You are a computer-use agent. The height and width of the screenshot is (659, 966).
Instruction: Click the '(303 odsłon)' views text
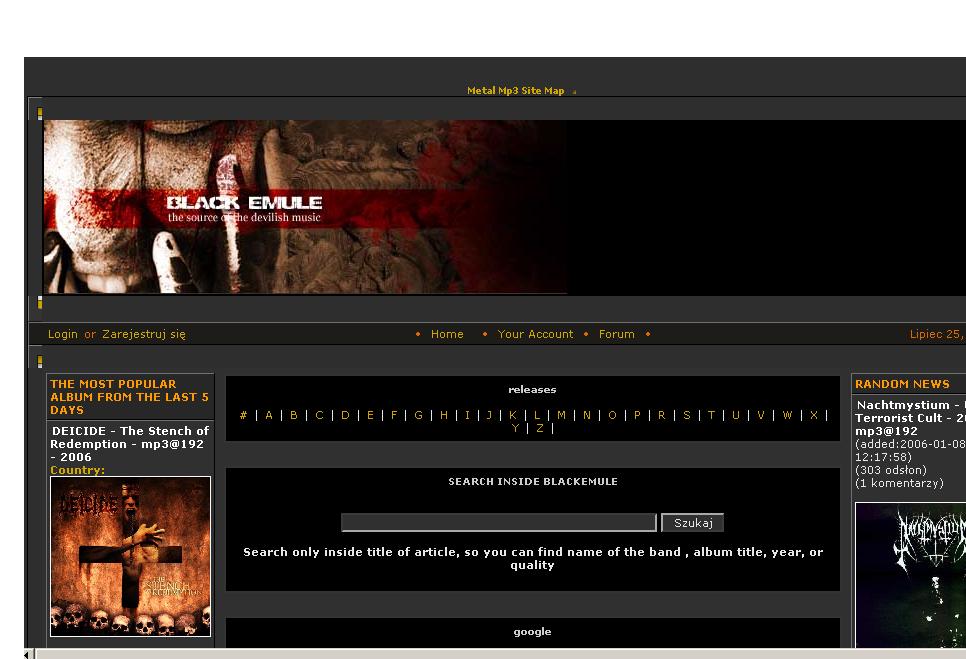(x=891, y=470)
